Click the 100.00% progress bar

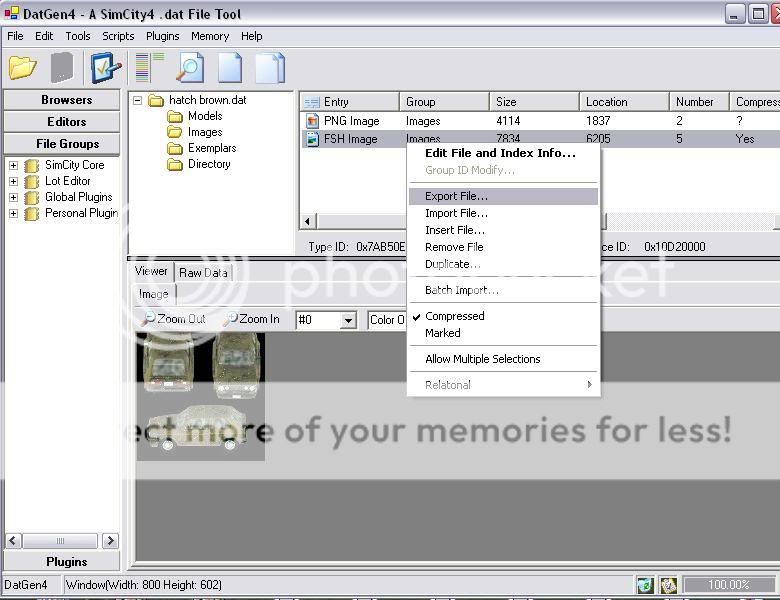728,585
